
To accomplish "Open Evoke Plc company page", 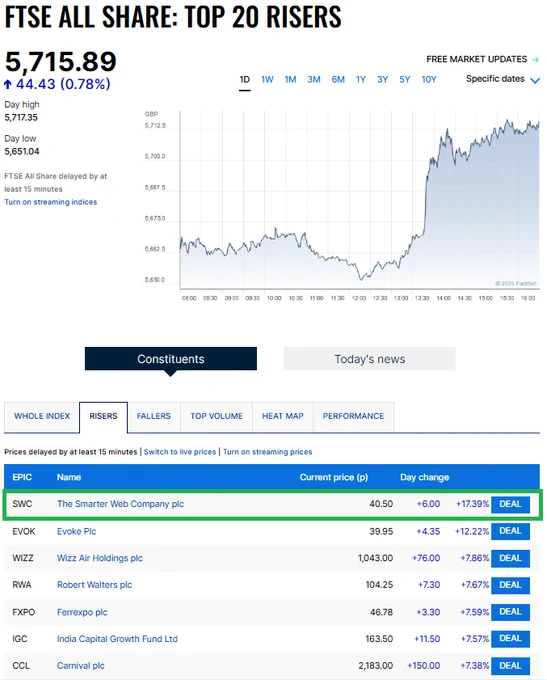I will 76,531.
